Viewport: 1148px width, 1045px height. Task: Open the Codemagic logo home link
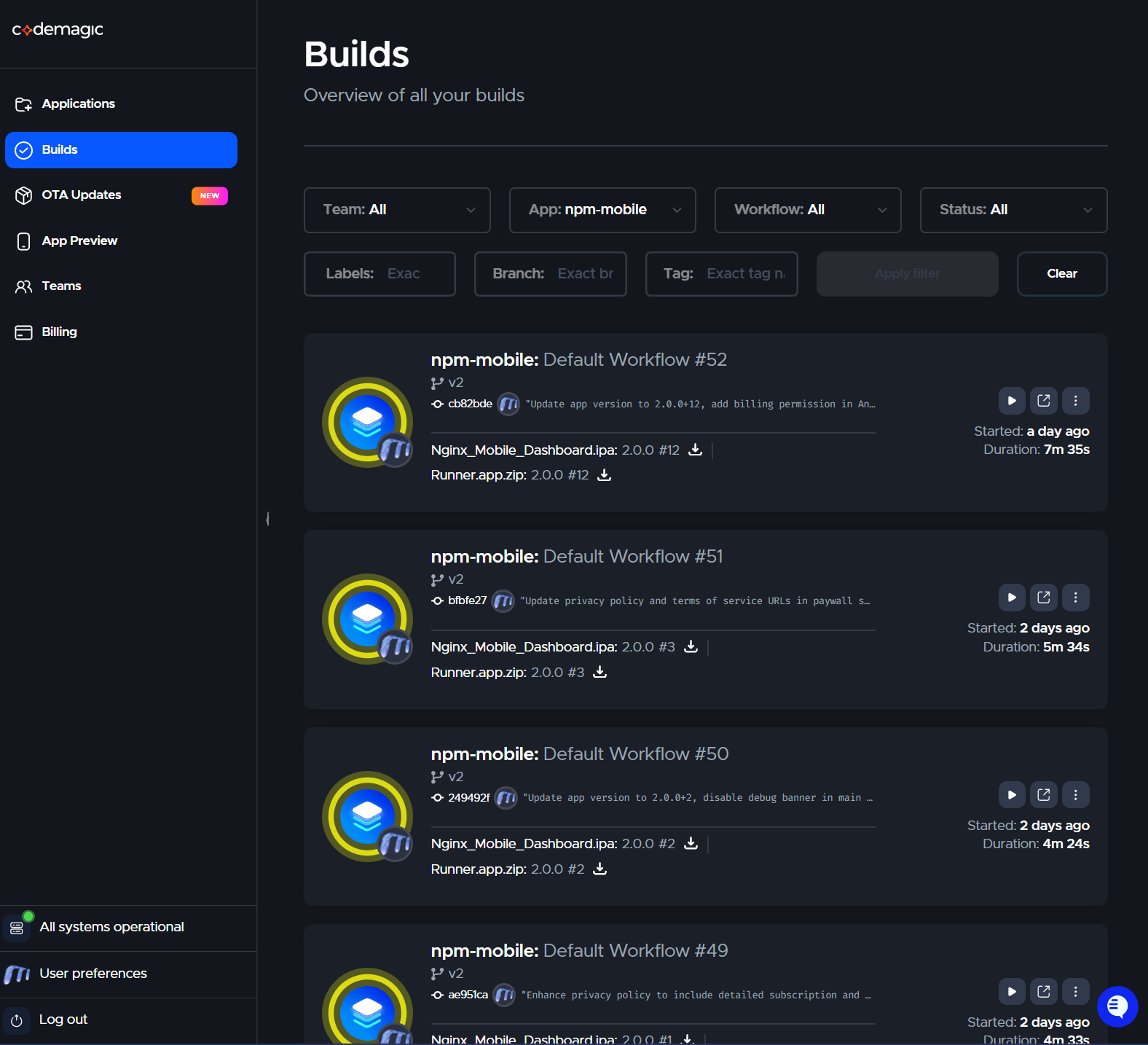point(58,30)
